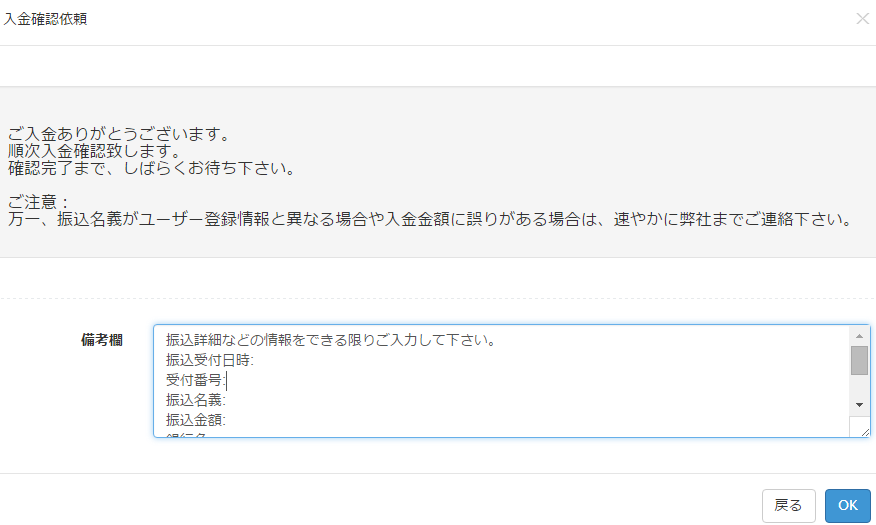This screenshot has width=876, height=525.
Task: Click the first instruction line in 備考欄 textarea
Action: [x=331, y=340]
